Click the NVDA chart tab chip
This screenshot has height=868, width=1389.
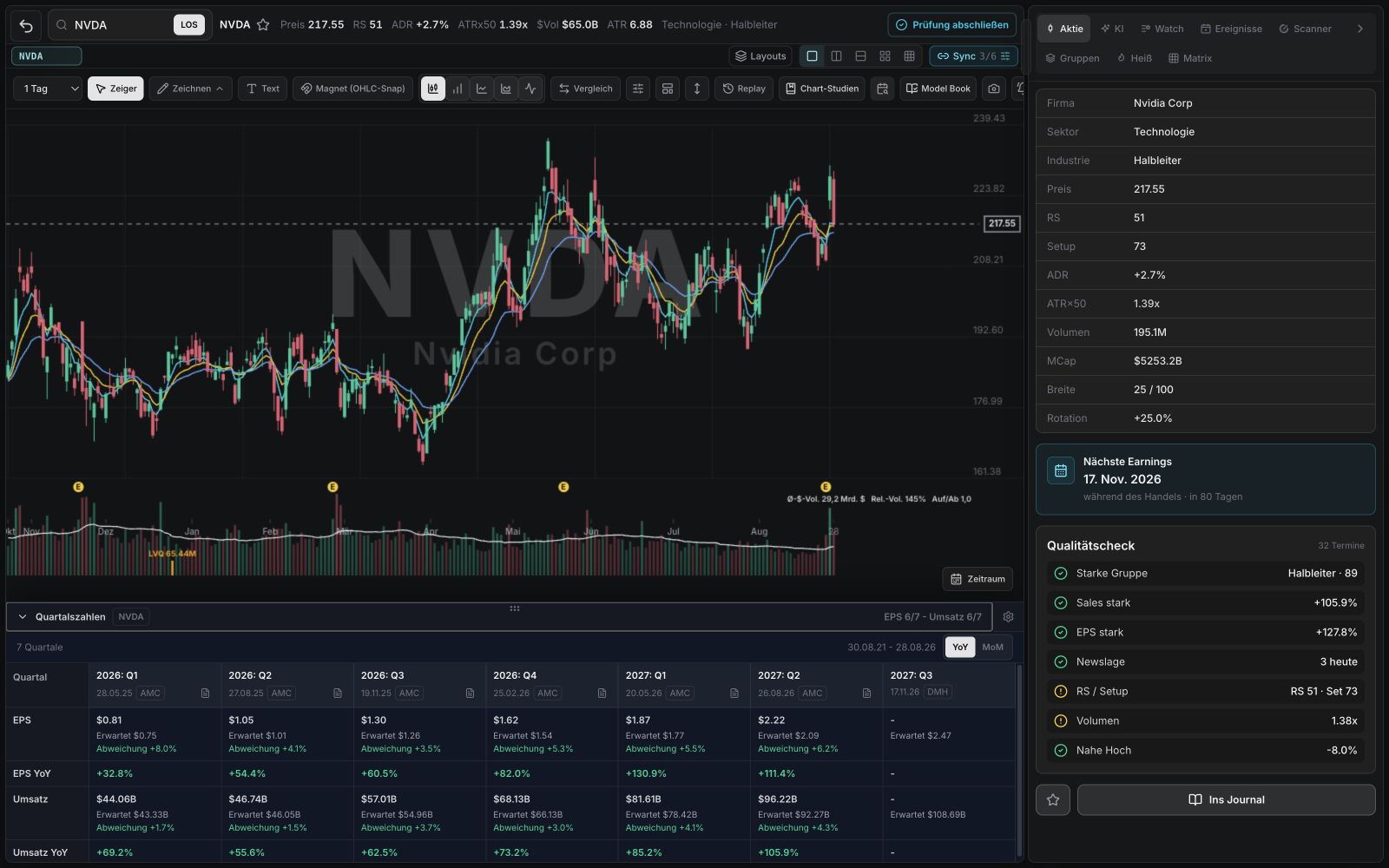coord(46,56)
